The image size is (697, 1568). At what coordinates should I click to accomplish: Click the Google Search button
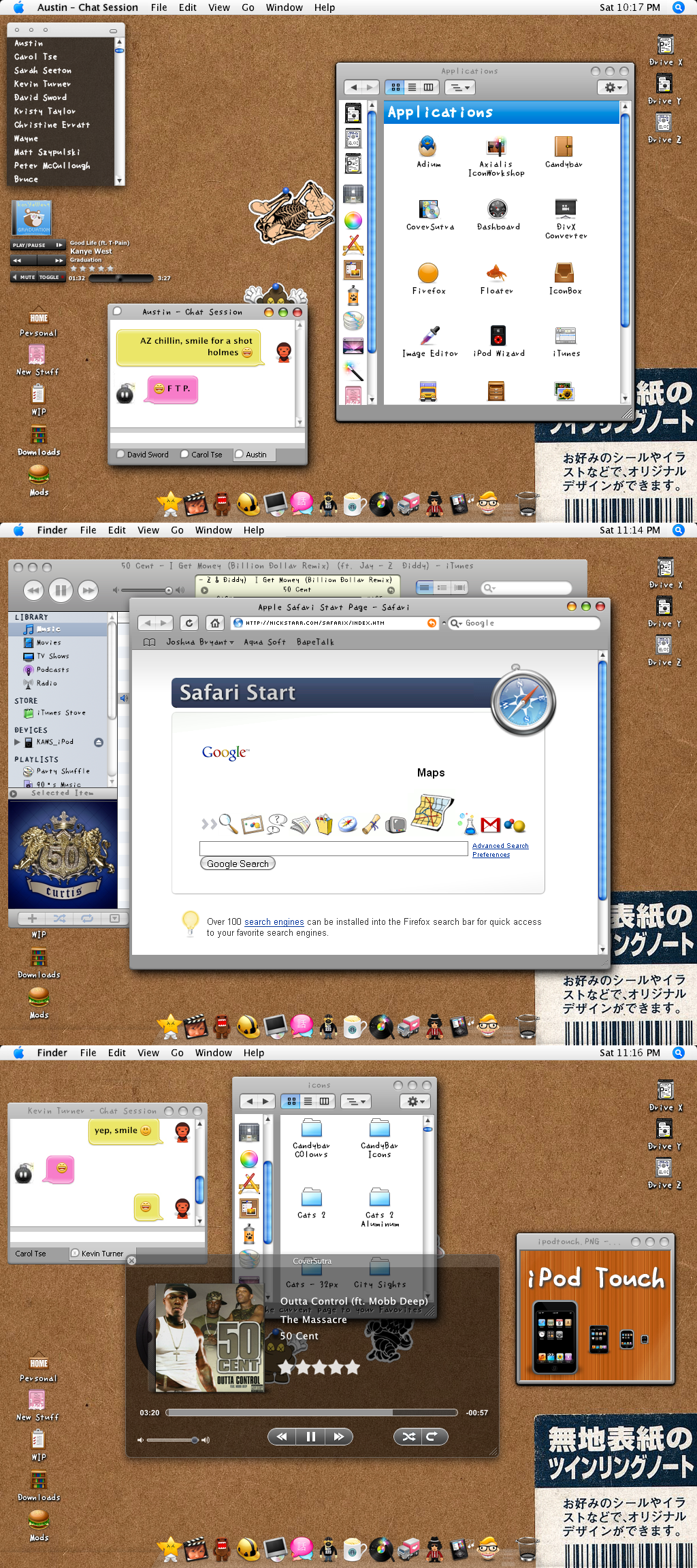[238, 864]
